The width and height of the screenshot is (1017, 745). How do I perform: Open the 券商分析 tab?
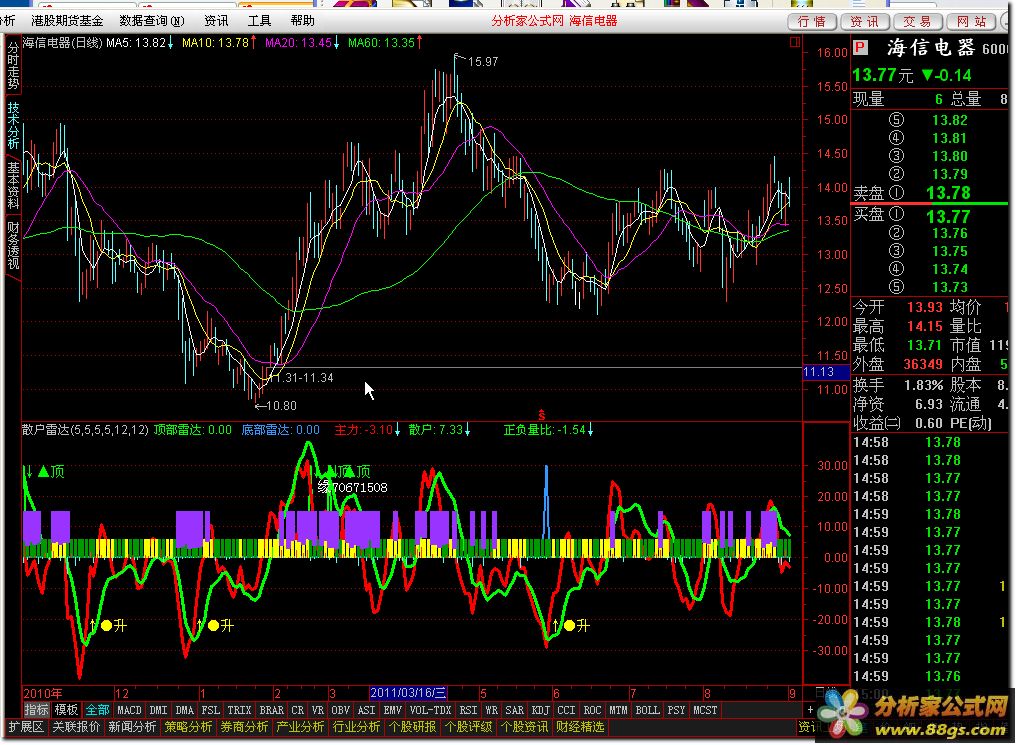(x=244, y=727)
